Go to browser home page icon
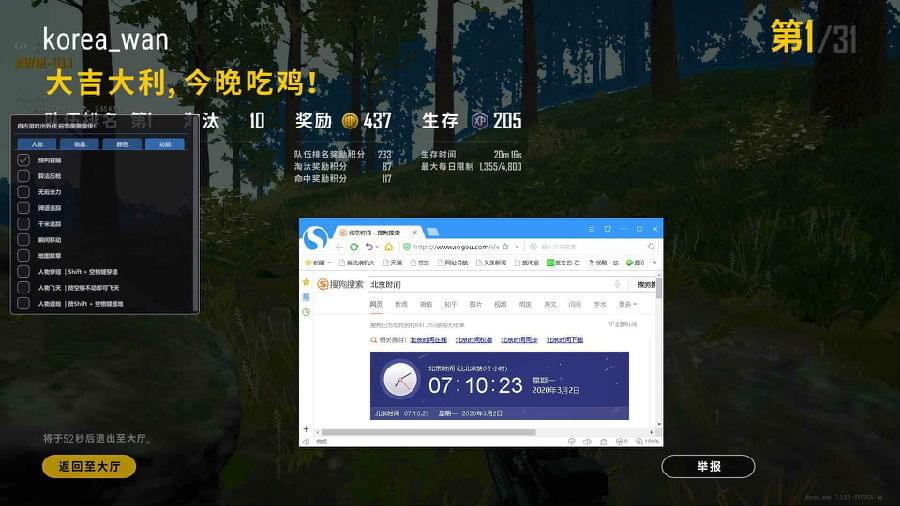This screenshot has width=900, height=506. (389, 247)
